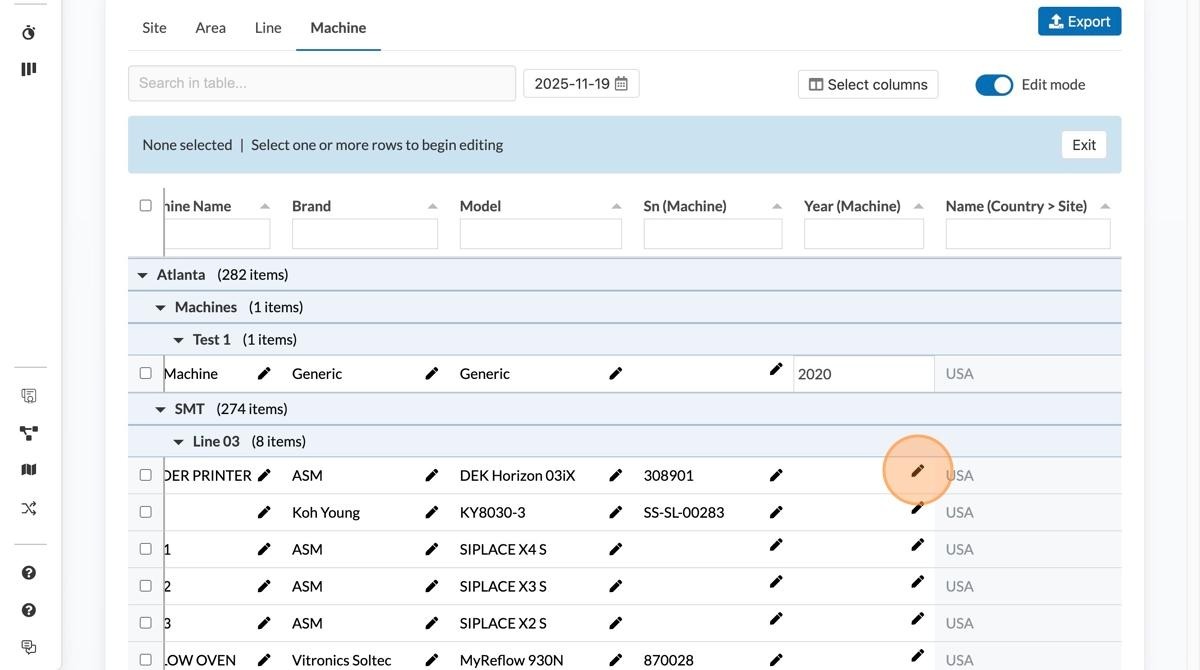
Task: Collapse the Atlanta group
Action: pyautogui.click(x=142, y=275)
